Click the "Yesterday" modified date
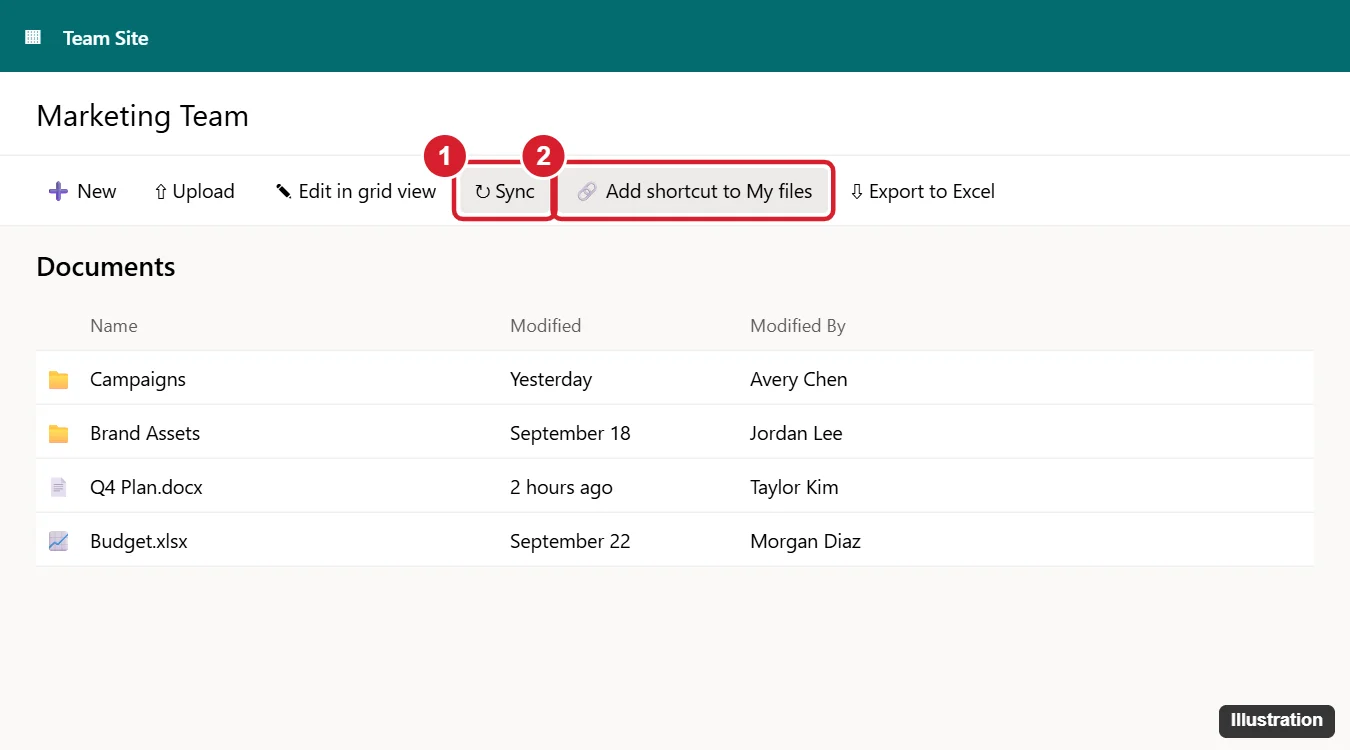Screen dimensions: 1350x750 pos(551,380)
